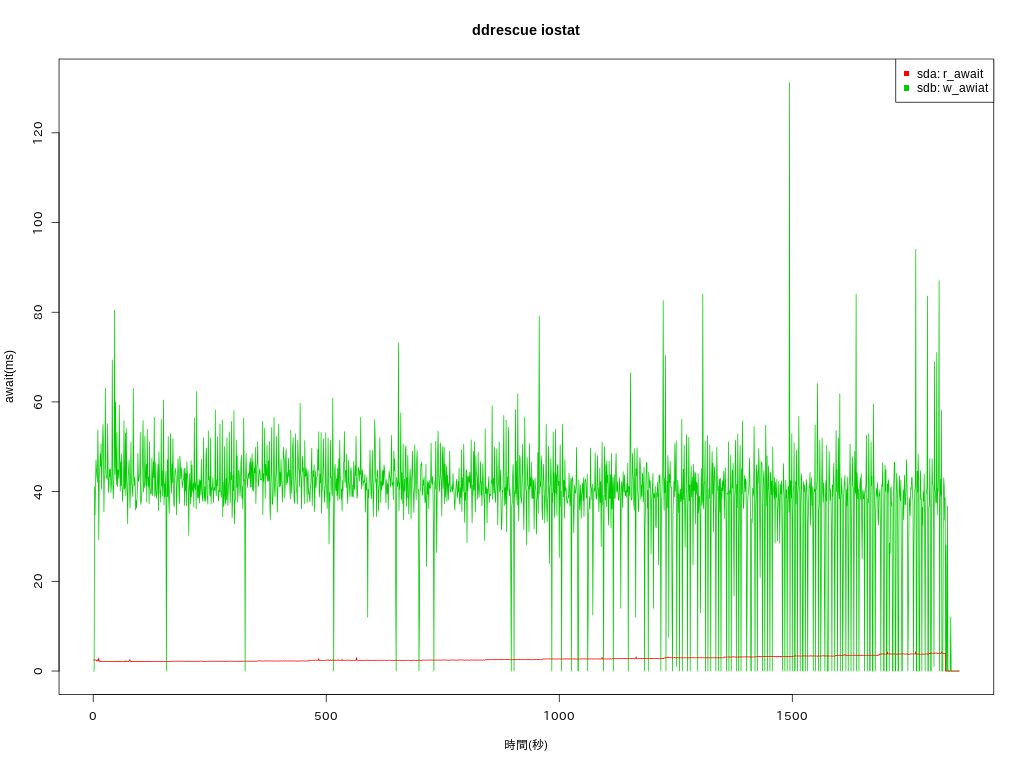Viewport: 1024px width, 768px height.
Task: Click the x-axis tick value 1000
Action: (x=559, y=716)
